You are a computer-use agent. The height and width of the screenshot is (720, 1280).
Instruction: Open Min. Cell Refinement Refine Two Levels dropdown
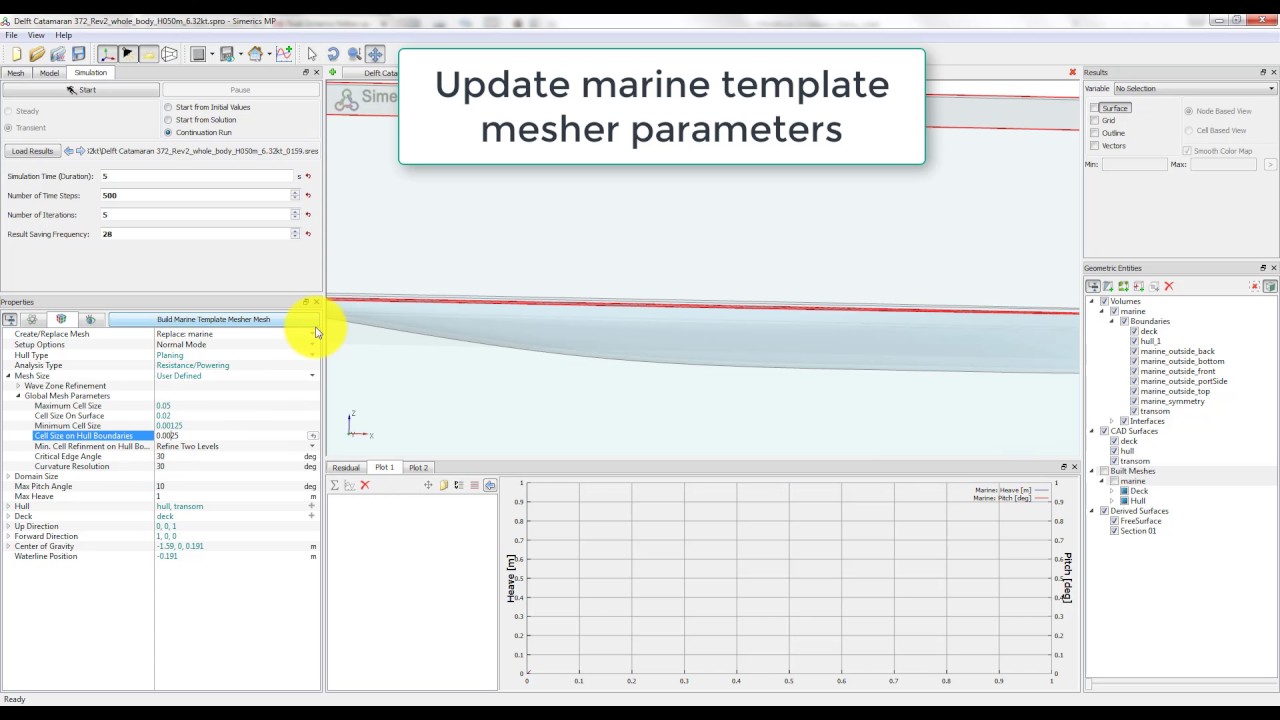point(312,446)
